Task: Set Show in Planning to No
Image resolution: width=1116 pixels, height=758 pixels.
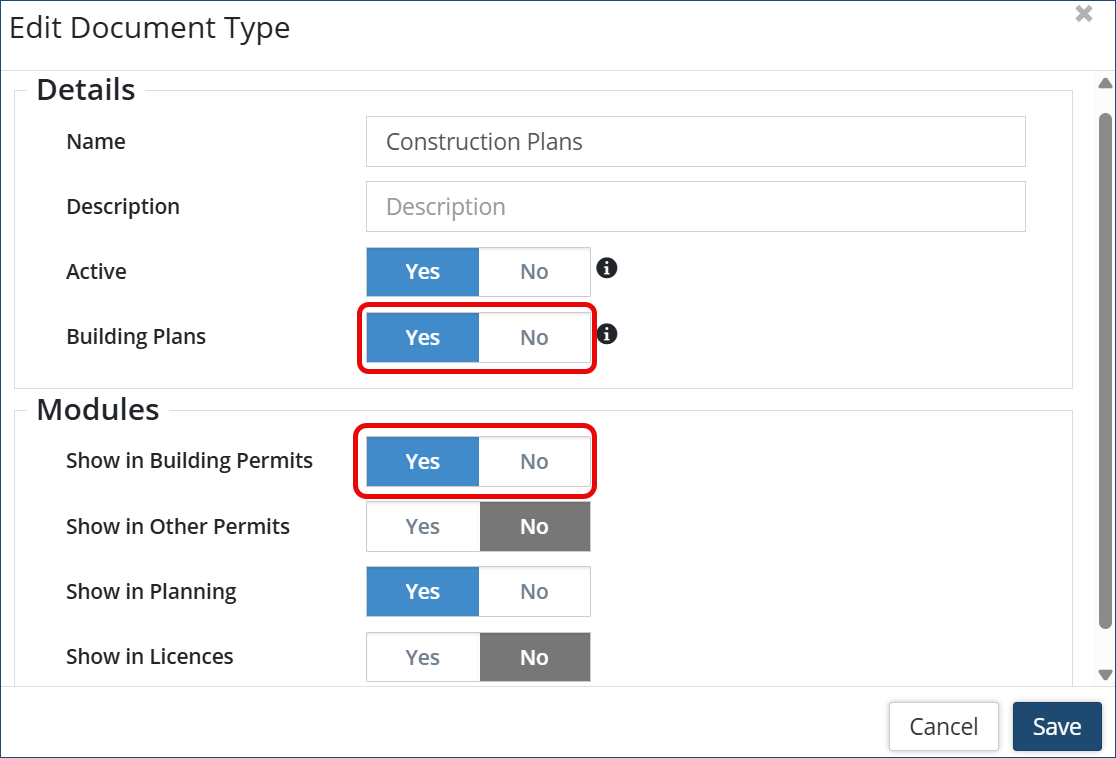Action: (534, 592)
